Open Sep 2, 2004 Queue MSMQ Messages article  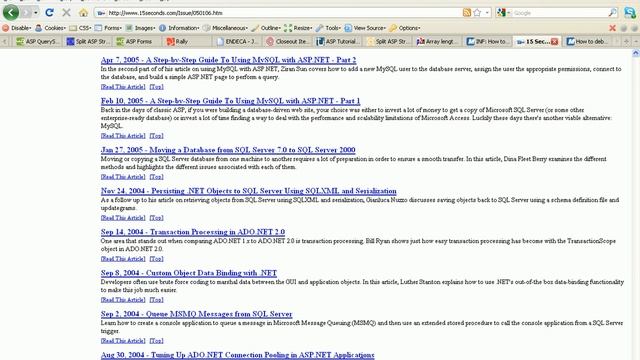pos(196,314)
